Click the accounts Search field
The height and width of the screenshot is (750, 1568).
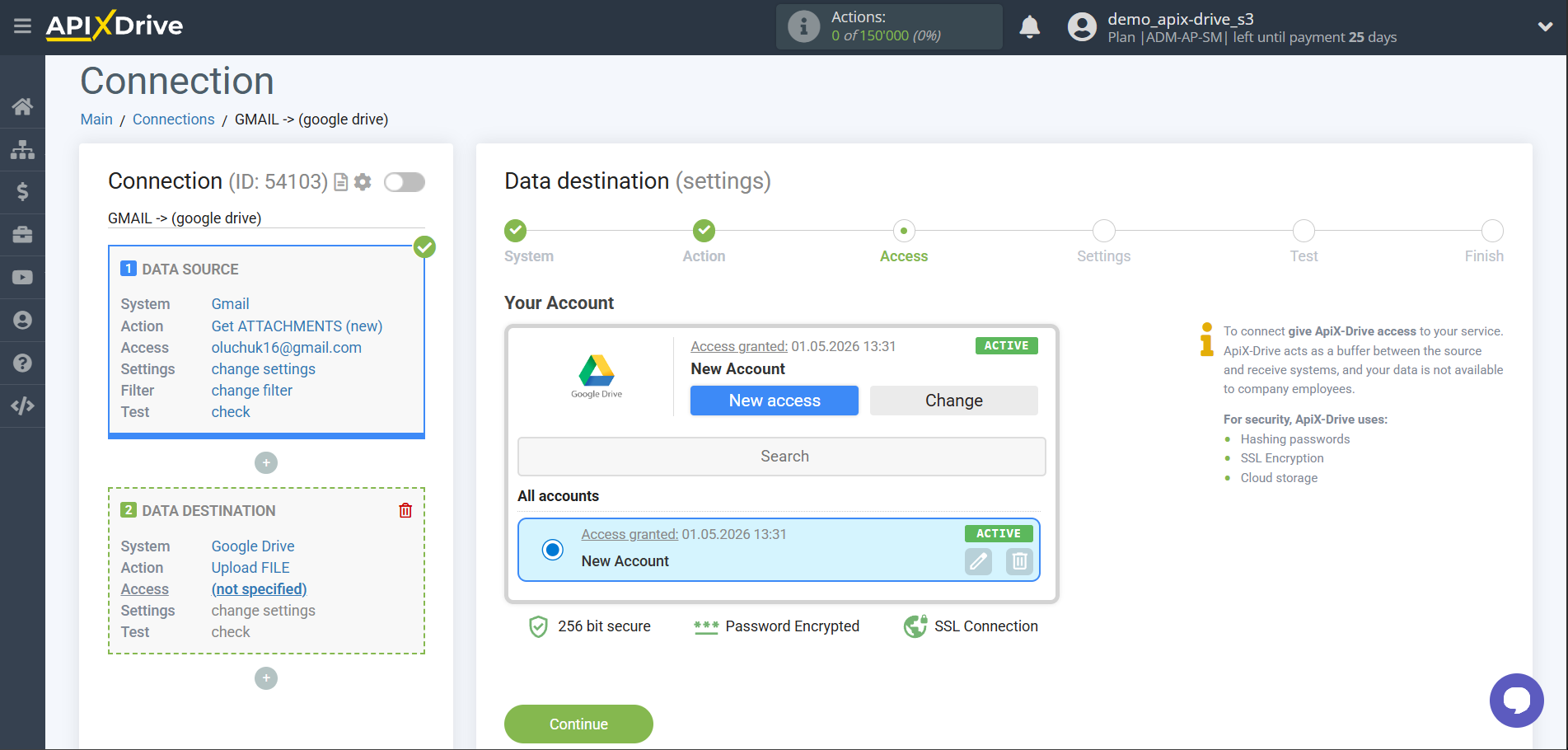coord(782,457)
